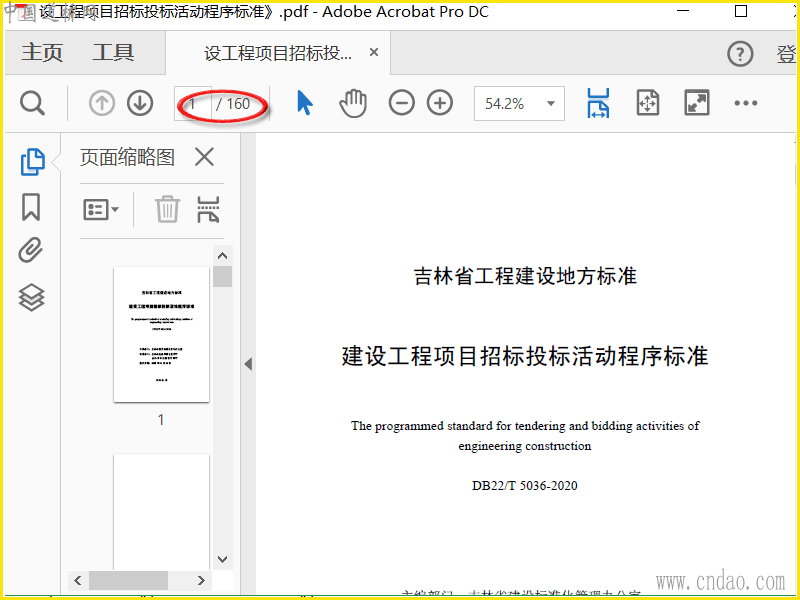Click thumbnail panel scroll down arrow

[222, 559]
